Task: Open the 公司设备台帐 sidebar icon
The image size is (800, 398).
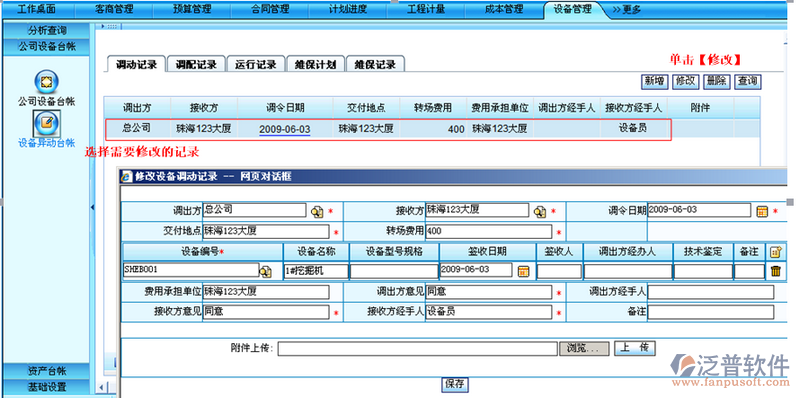Action: click(x=46, y=82)
